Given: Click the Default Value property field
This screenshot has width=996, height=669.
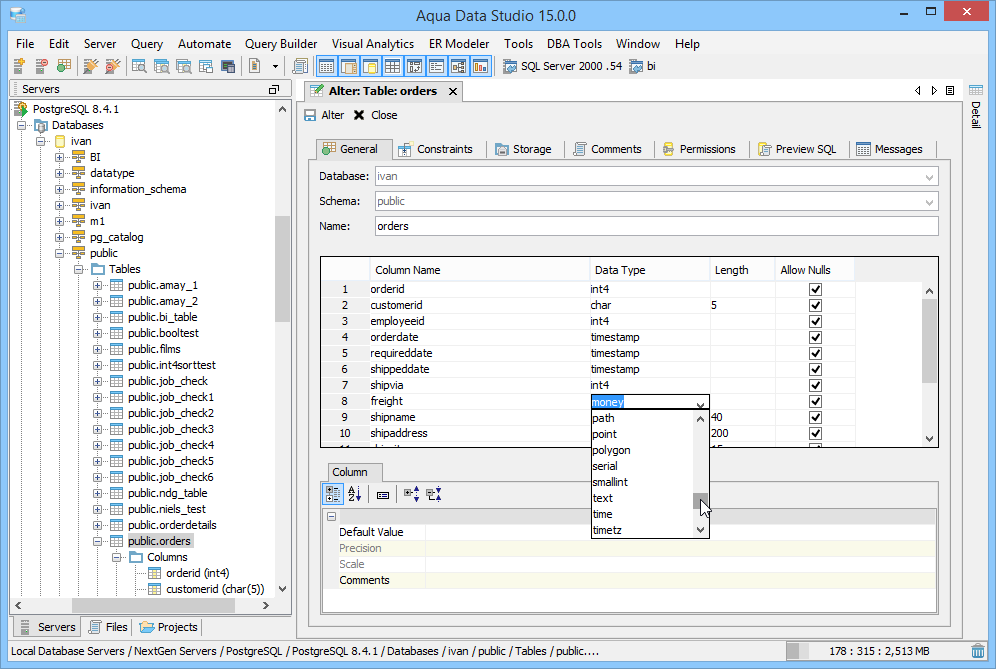Looking at the screenshot, I should click(680, 532).
